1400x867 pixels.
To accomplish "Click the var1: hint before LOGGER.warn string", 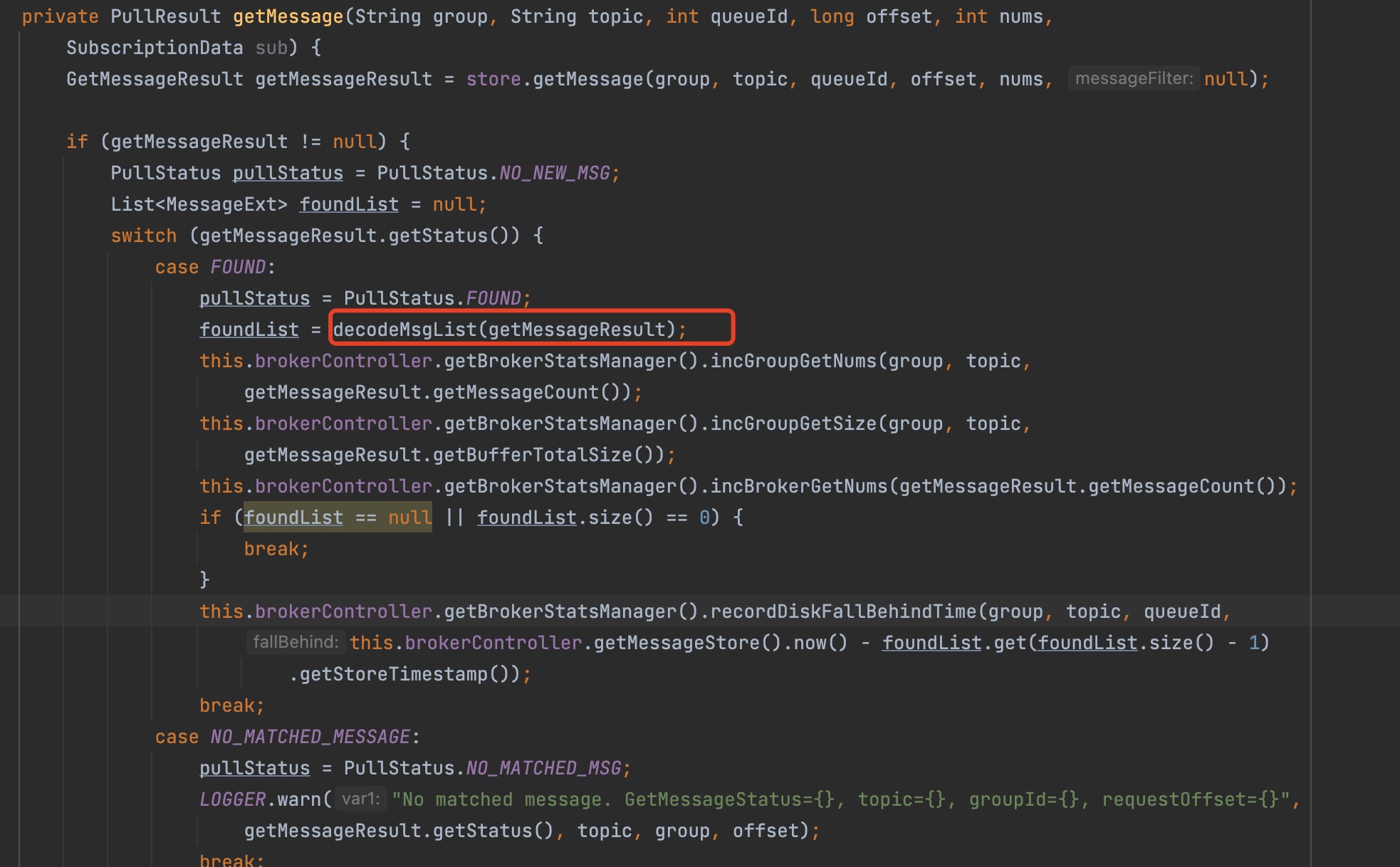I will coord(360,799).
